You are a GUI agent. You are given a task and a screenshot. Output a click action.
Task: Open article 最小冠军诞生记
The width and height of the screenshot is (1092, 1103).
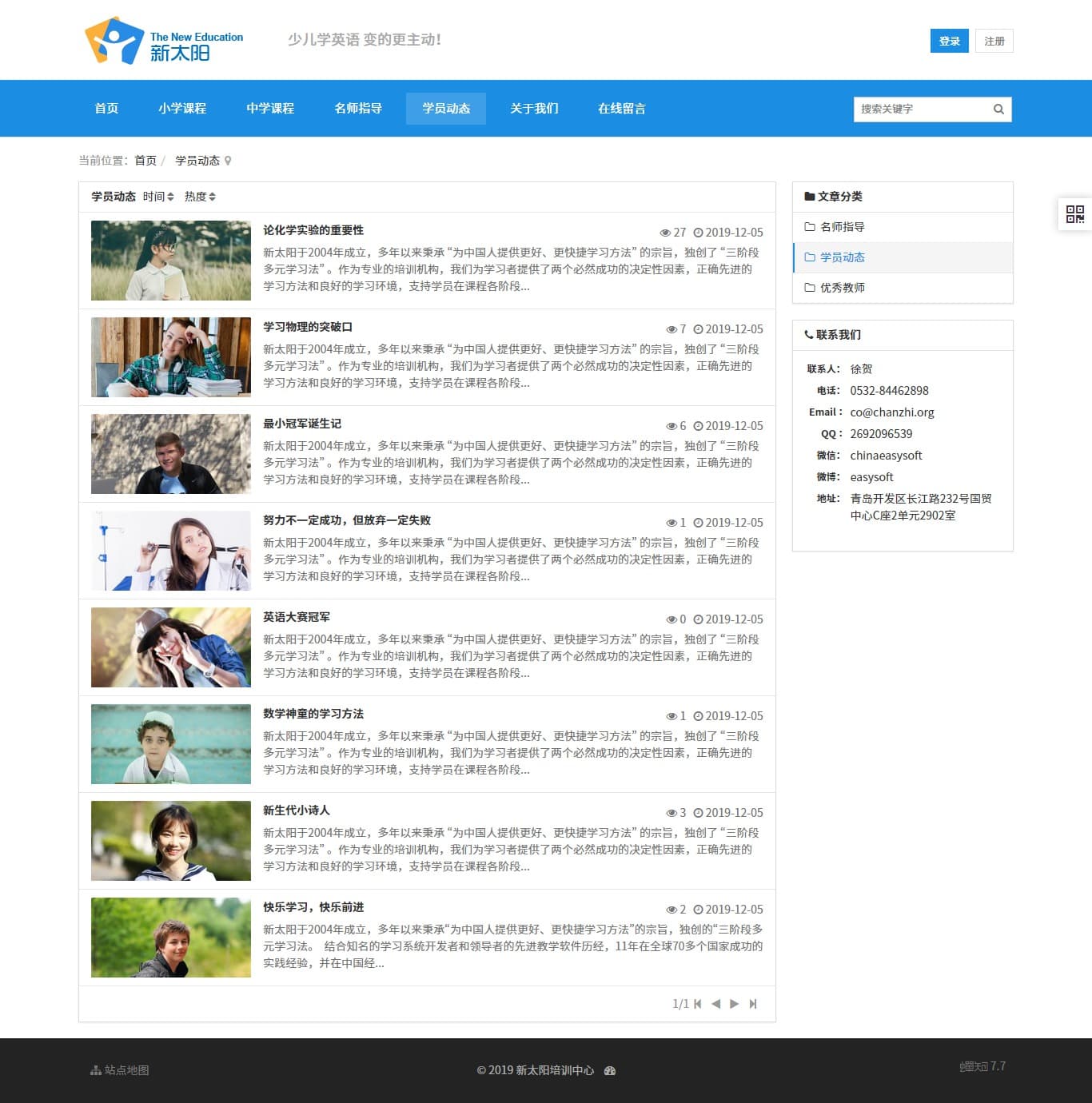pos(302,424)
